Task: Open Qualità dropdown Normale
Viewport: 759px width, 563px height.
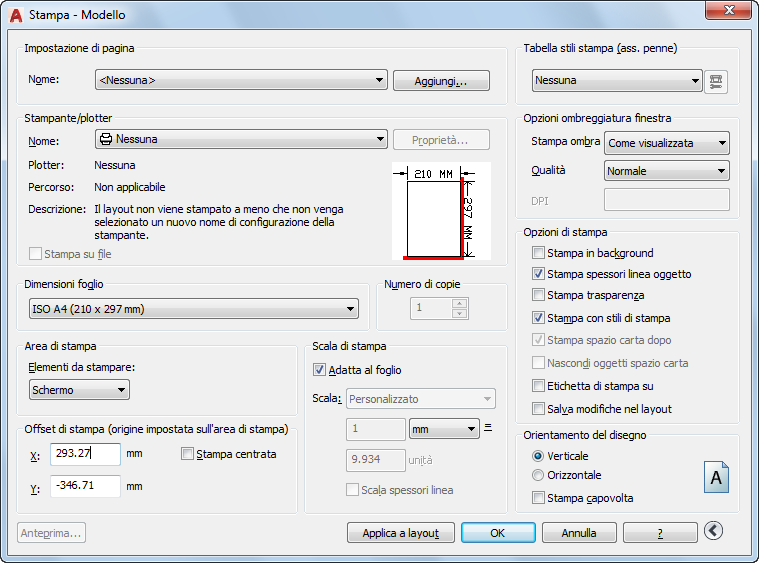Action: (x=667, y=171)
